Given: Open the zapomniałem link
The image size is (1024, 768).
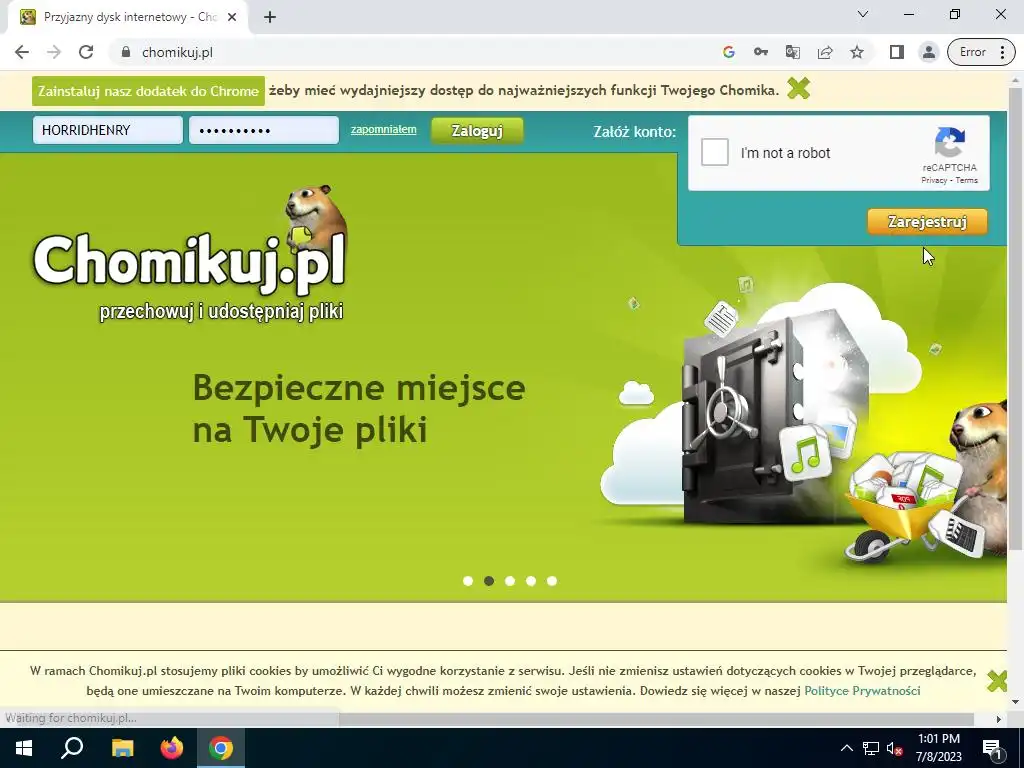Looking at the screenshot, I should click(x=383, y=129).
